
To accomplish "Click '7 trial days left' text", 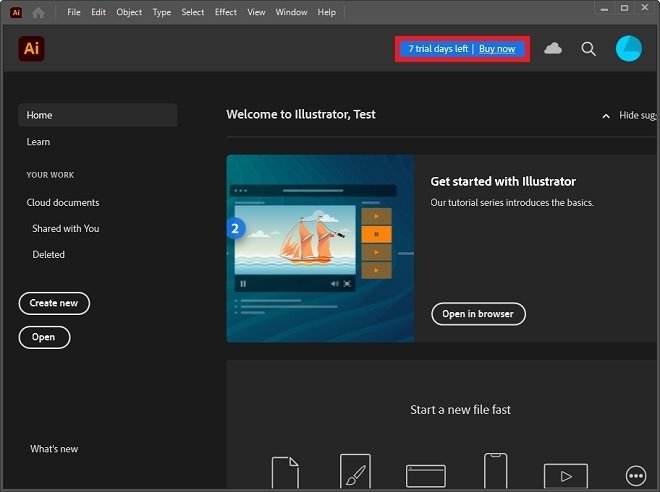I will click(438, 49).
